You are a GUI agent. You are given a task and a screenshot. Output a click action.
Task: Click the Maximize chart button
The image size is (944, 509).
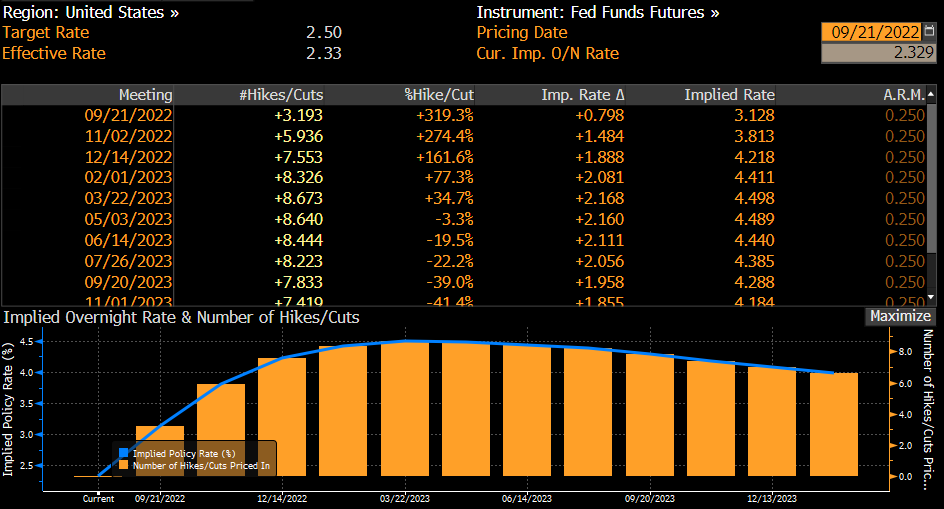(900, 316)
